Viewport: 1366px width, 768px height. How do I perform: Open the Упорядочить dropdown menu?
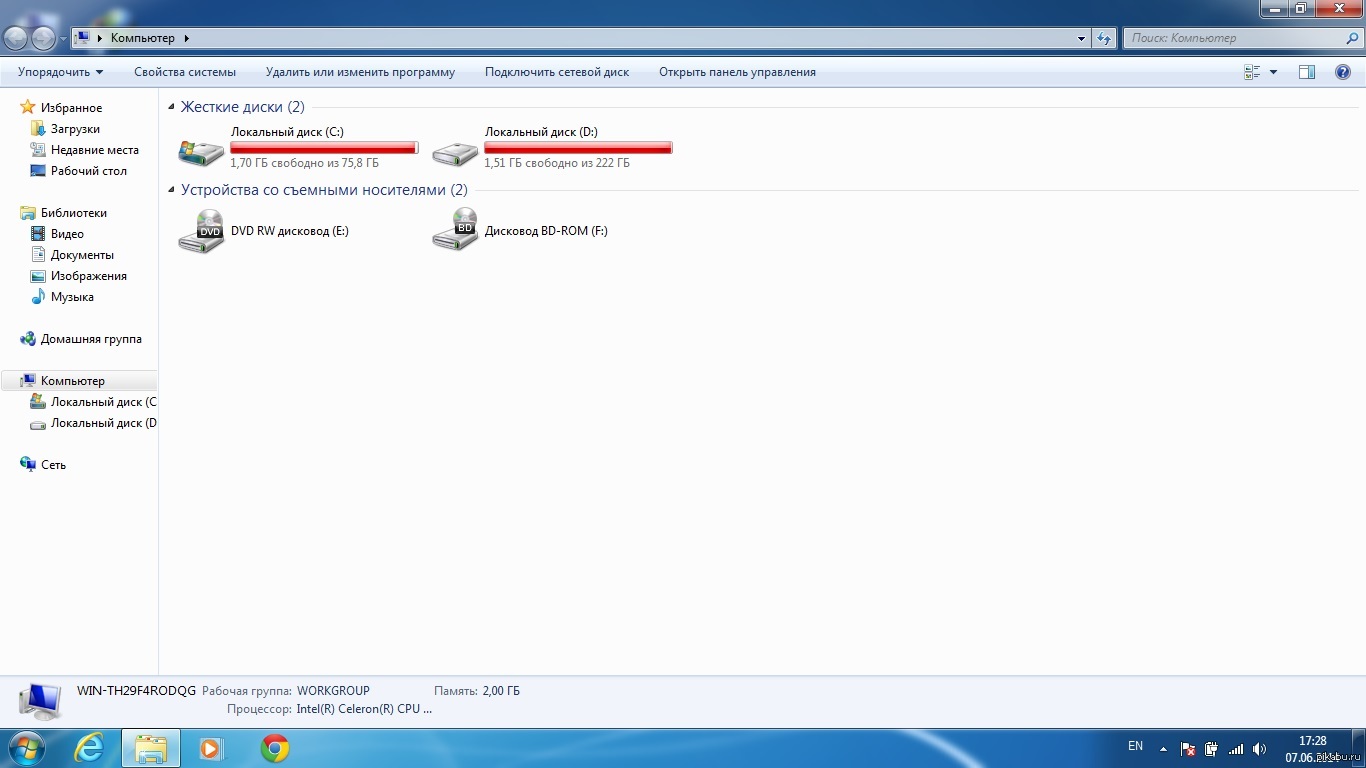click(x=60, y=72)
